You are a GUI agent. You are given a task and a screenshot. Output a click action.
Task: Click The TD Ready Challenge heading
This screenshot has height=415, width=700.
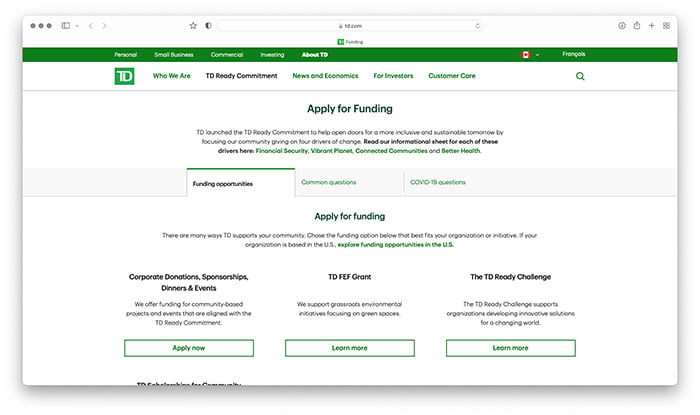click(511, 277)
